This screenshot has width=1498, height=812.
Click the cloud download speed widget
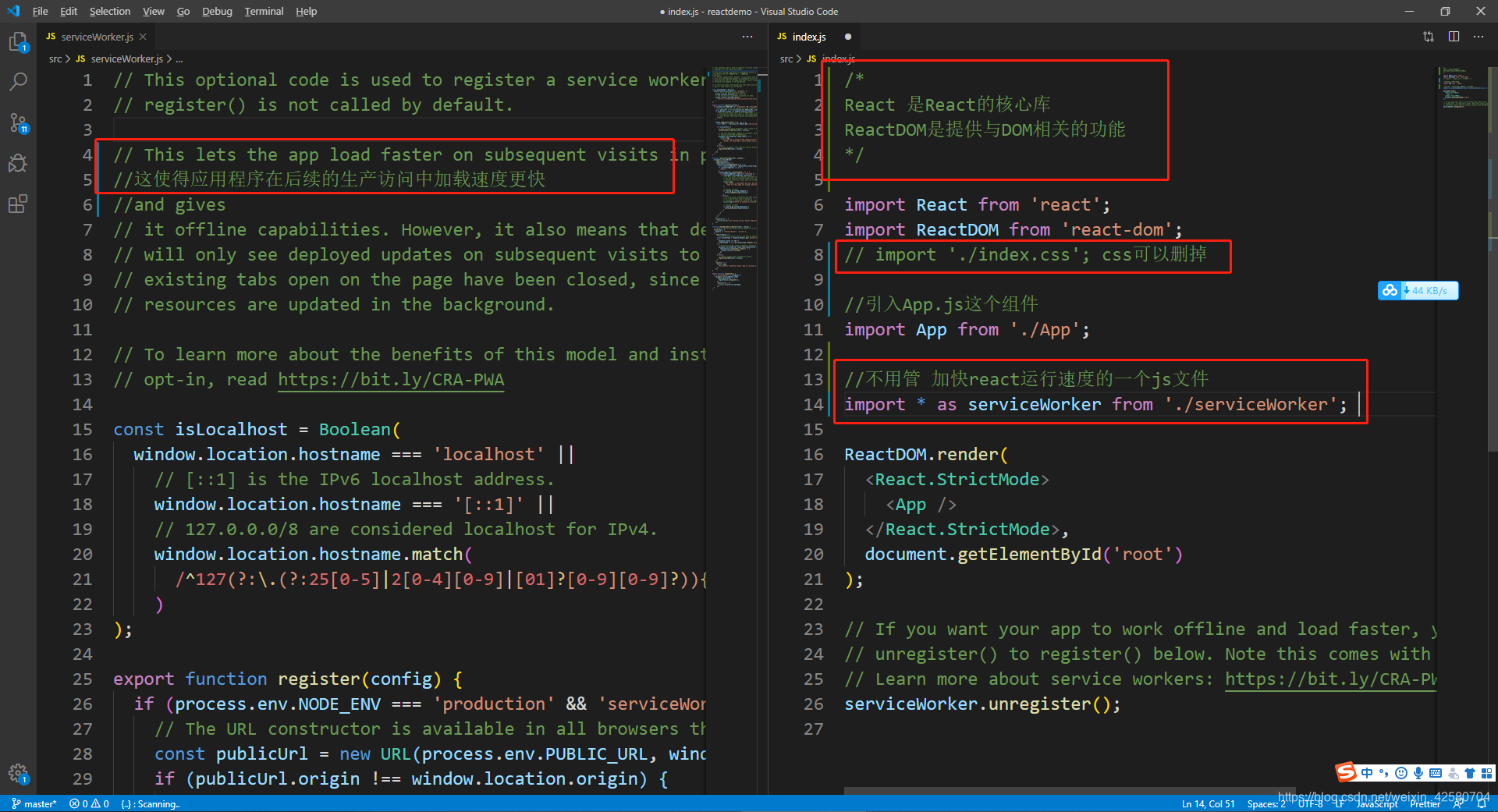(x=1418, y=290)
